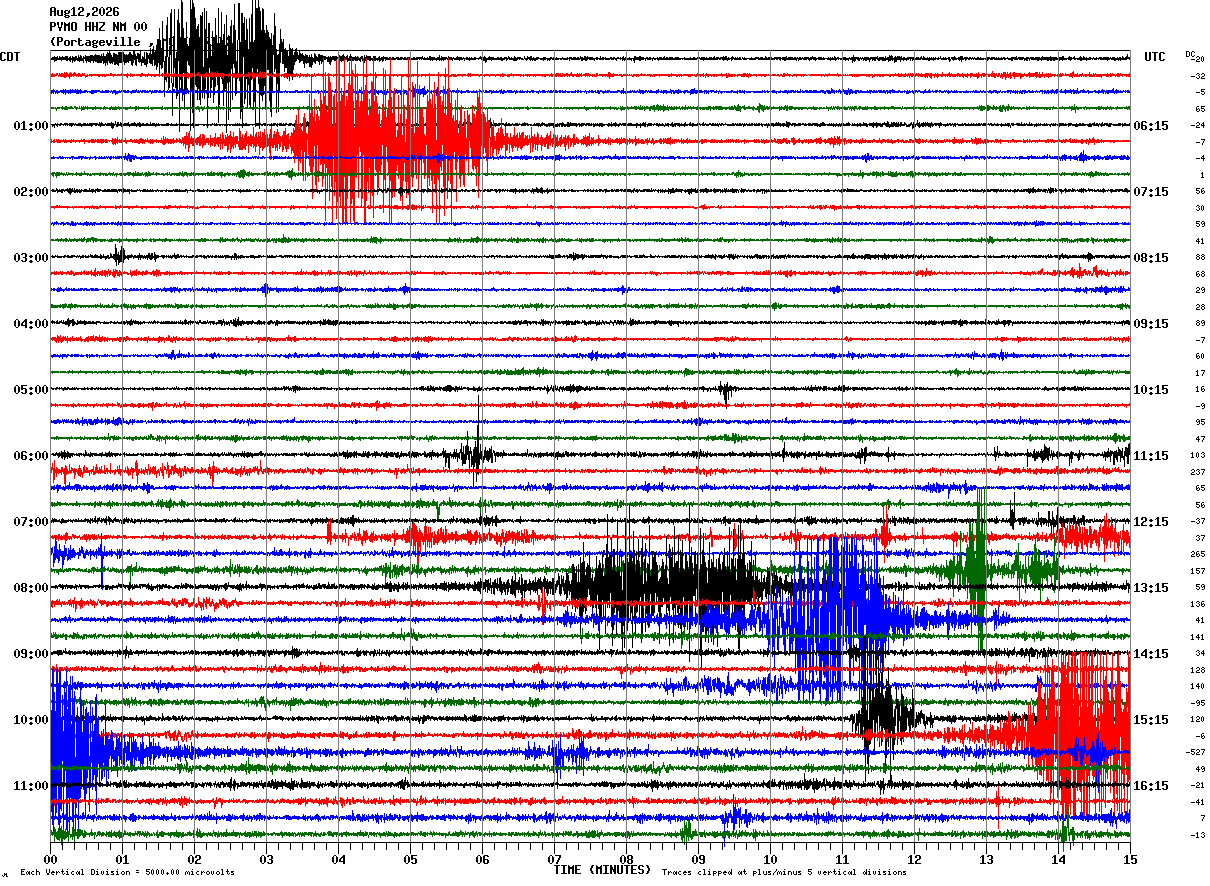The height and width of the screenshot is (886, 1210).
Task: Click the 09:15 UTC time label
Action: [x=1151, y=324]
